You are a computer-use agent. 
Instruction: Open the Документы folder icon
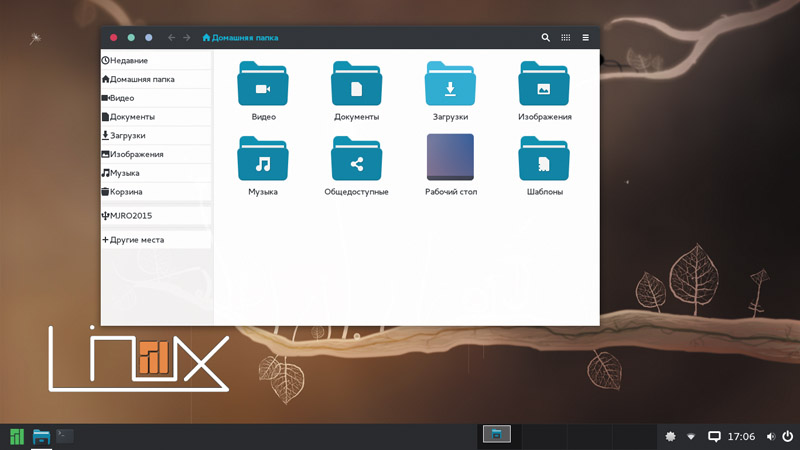(x=356, y=84)
